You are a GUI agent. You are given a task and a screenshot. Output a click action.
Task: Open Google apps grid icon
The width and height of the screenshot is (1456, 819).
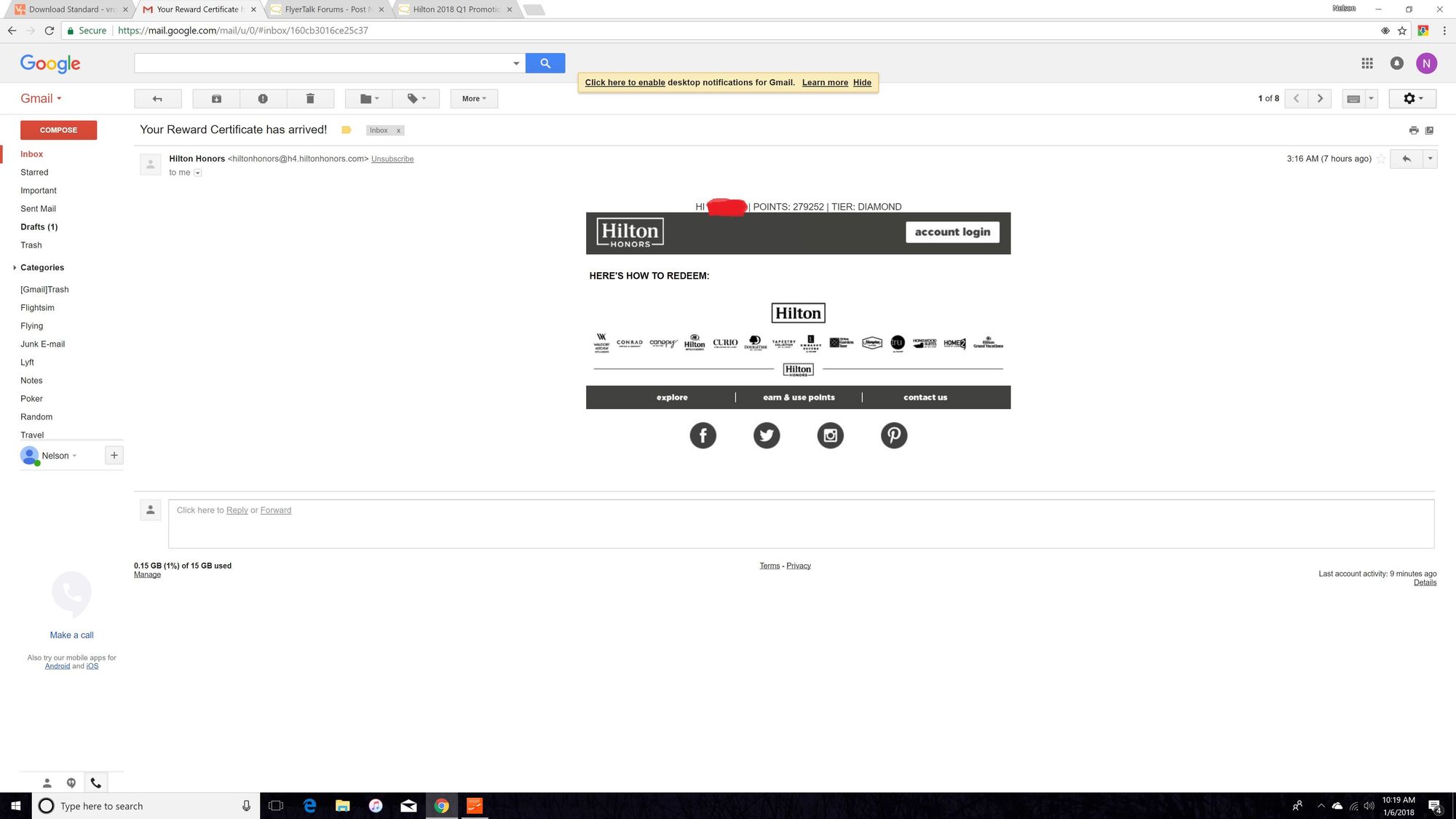[1367, 63]
